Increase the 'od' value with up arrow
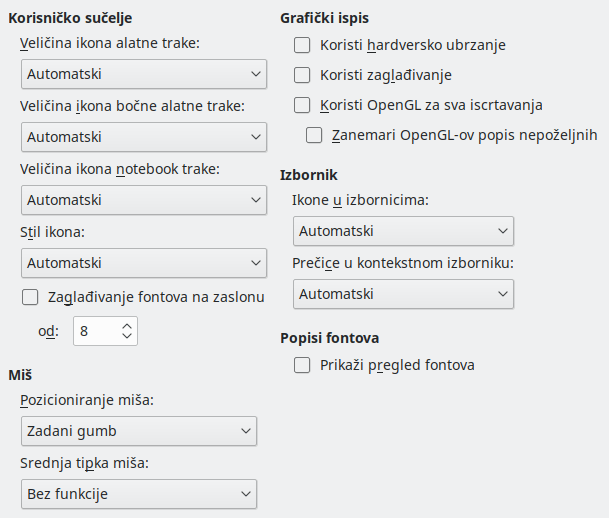609x518 pixels. coord(127,327)
